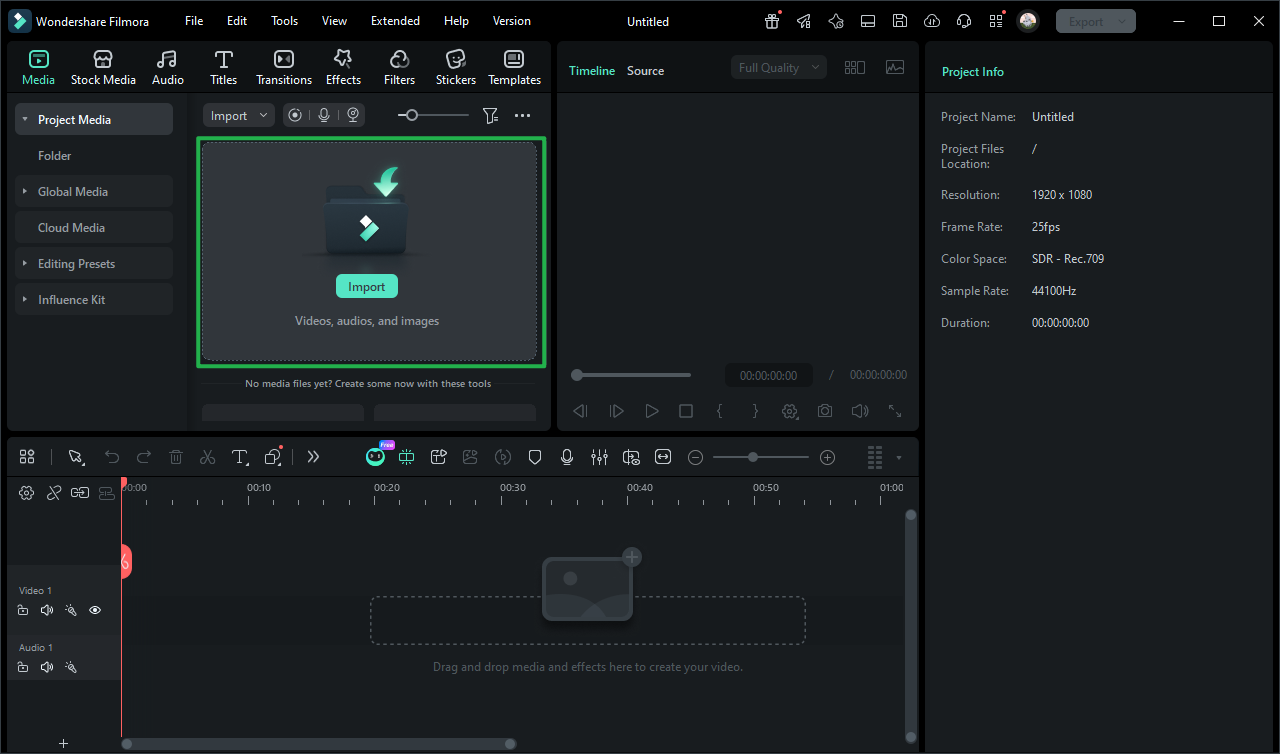Save project with the floppy disk icon

tap(900, 21)
